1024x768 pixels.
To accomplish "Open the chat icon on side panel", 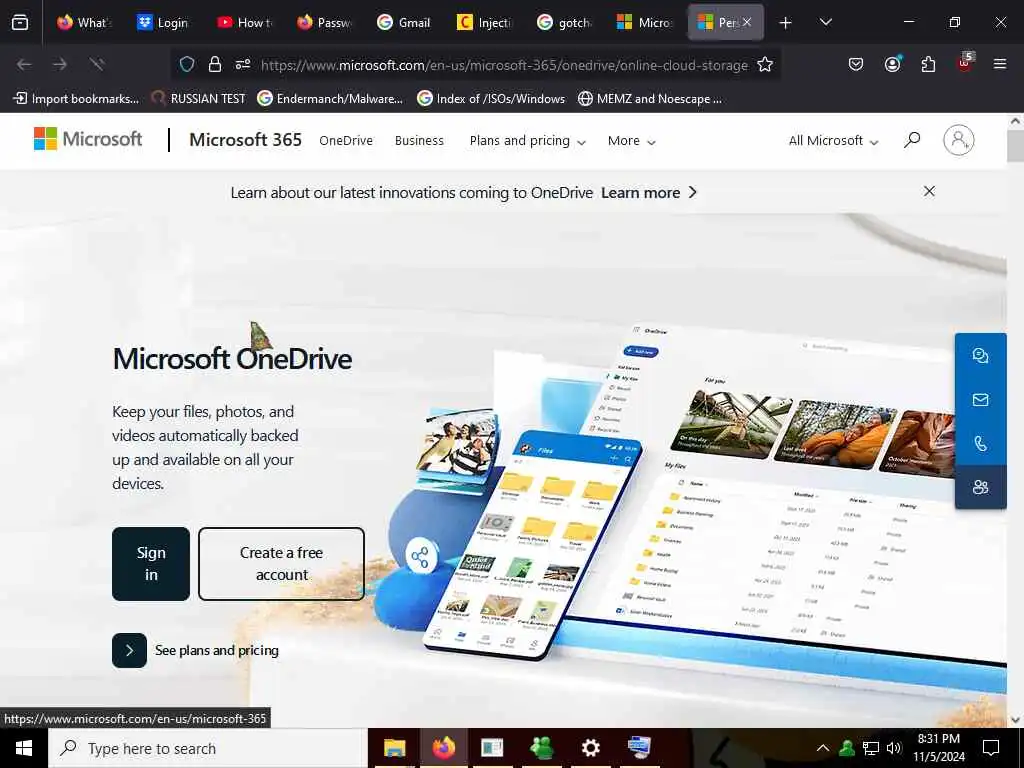I will (x=980, y=355).
